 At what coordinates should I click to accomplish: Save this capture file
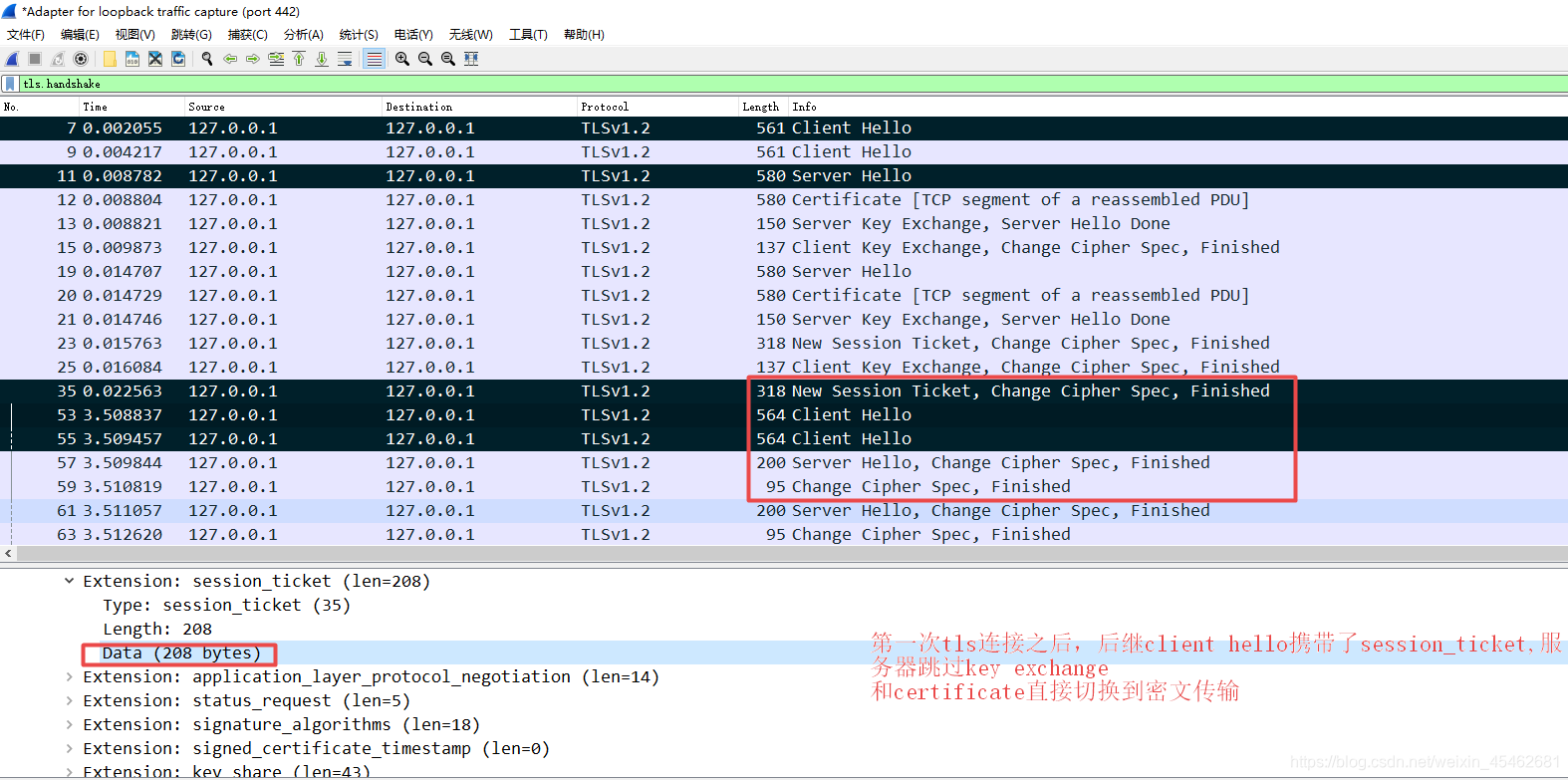pyautogui.click(x=132, y=59)
